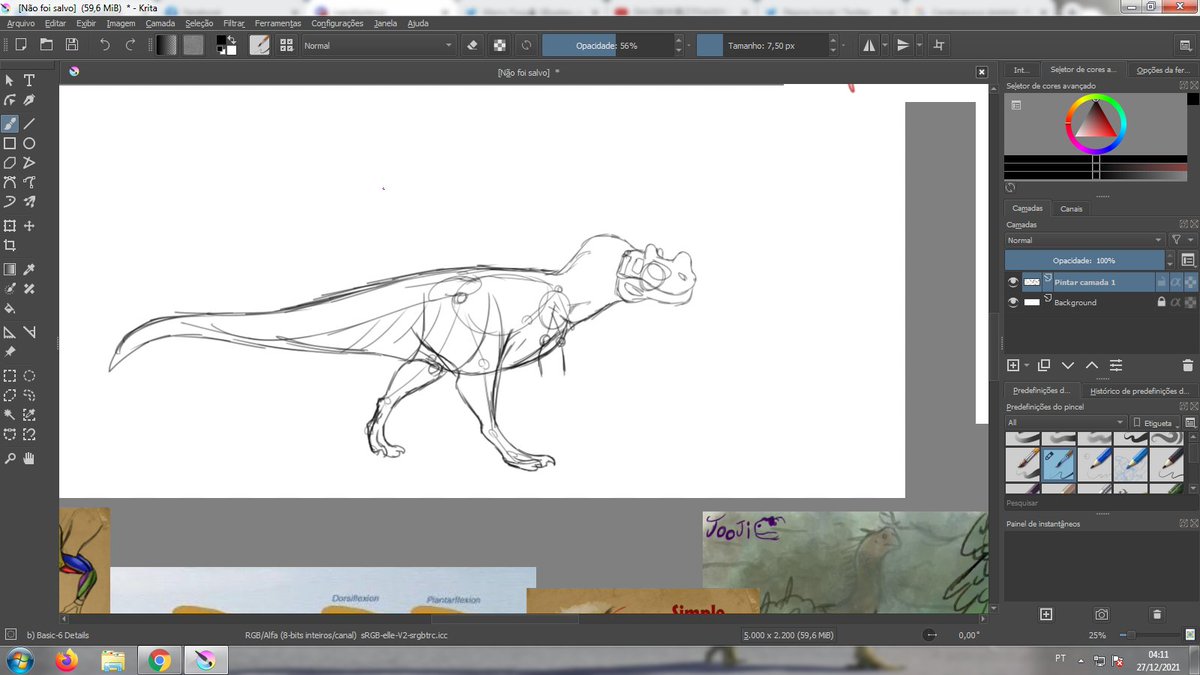The height and width of the screenshot is (675, 1200).
Task: Toggle the lock on Background layer
Action: click(1161, 302)
